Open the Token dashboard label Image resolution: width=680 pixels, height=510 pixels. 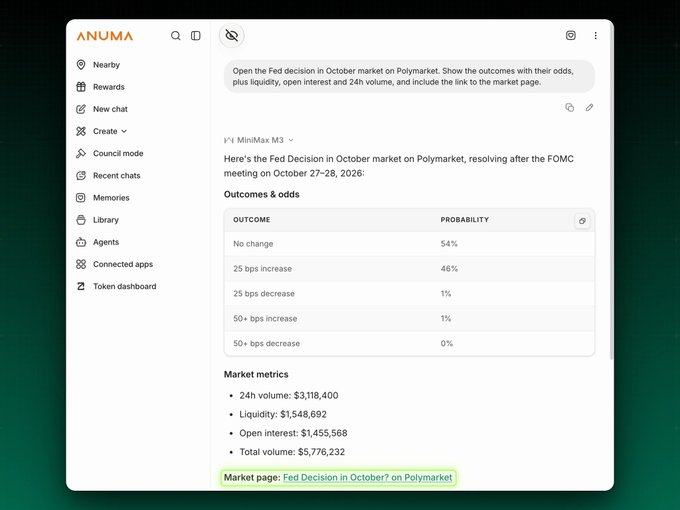pyautogui.click(x=124, y=286)
